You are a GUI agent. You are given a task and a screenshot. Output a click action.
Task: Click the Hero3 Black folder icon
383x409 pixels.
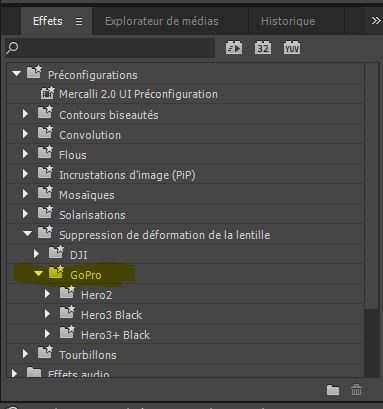pos(67,313)
